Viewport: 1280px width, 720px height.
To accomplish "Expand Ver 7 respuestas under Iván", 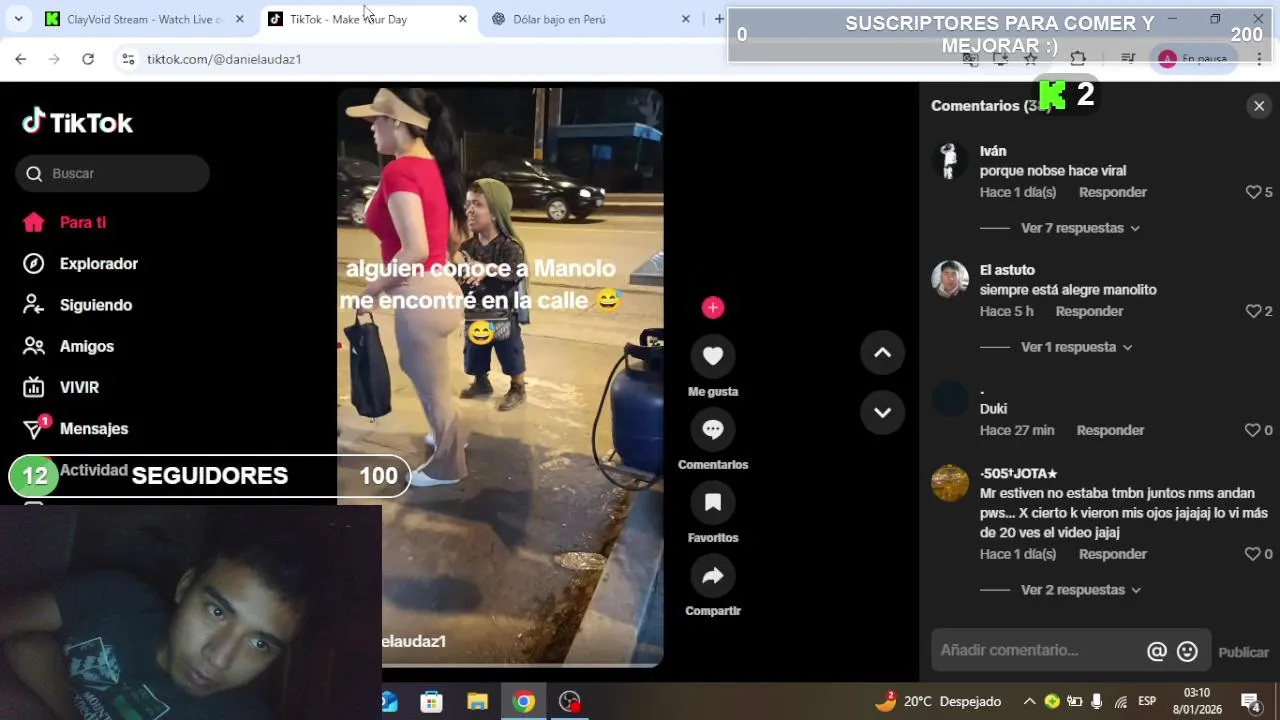I will pos(1080,228).
